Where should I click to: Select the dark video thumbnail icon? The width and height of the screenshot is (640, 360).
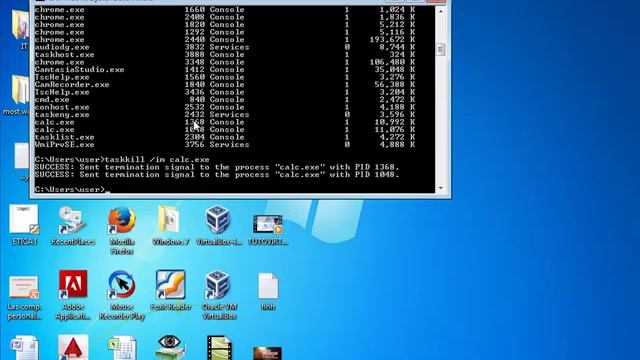click(x=267, y=353)
